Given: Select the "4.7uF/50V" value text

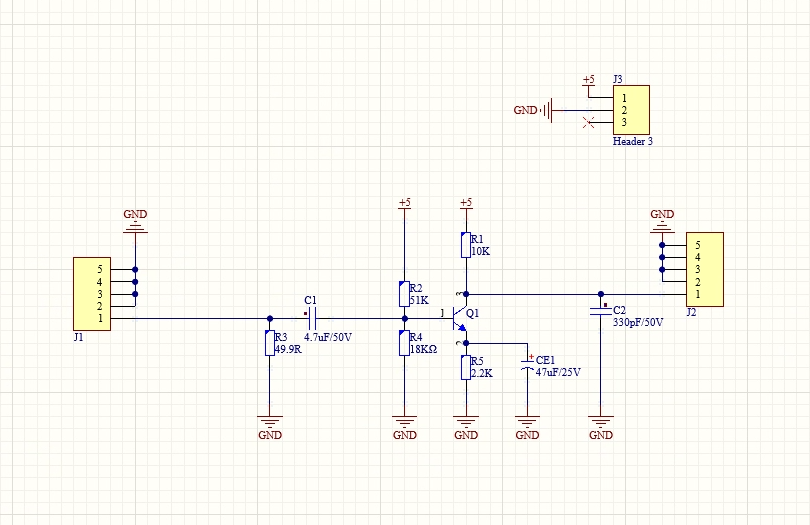Looking at the screenshot, I should [x=328, y=337].
